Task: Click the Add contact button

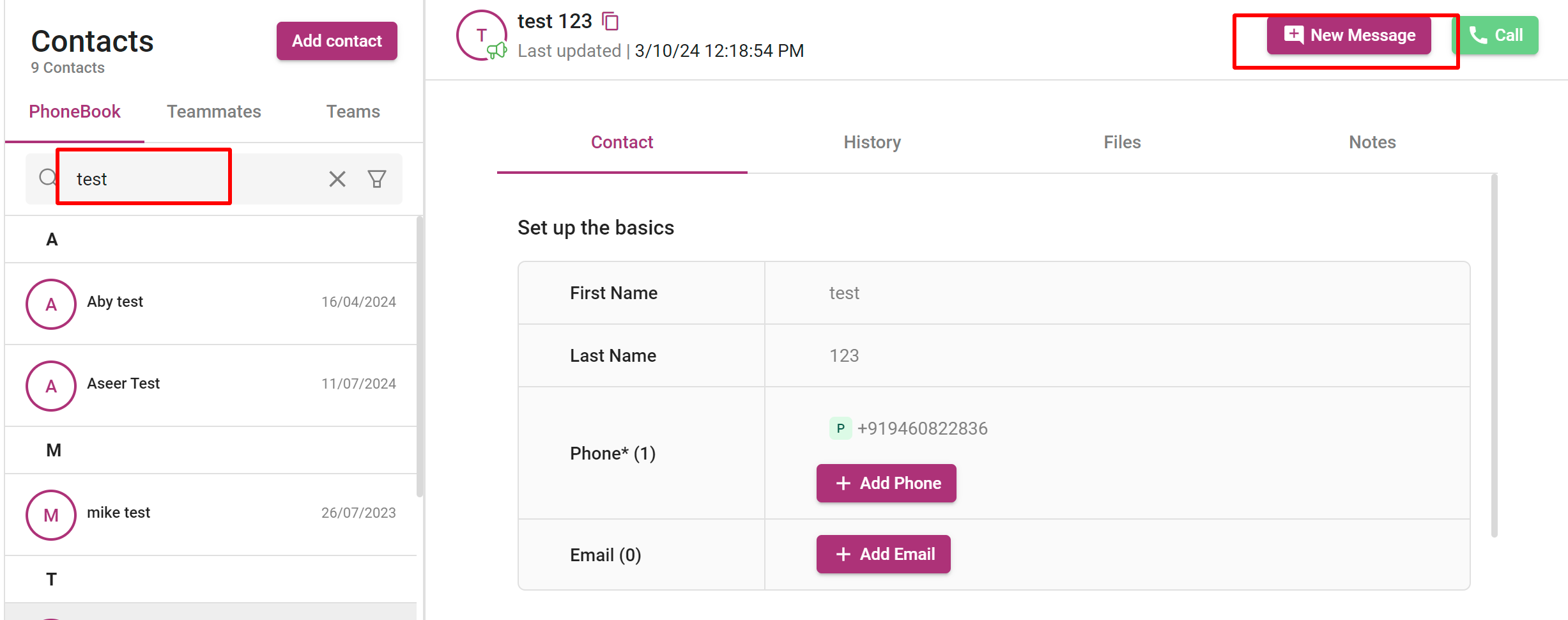Action: tap(337, 41)
